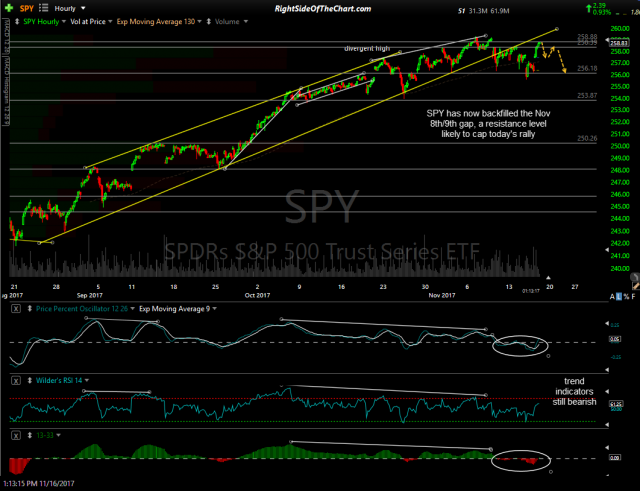Image resolution: width=640 pixels, height=491 pixels.
Task: Click the 'divergent high' annotation text
Action: [367, 49]
